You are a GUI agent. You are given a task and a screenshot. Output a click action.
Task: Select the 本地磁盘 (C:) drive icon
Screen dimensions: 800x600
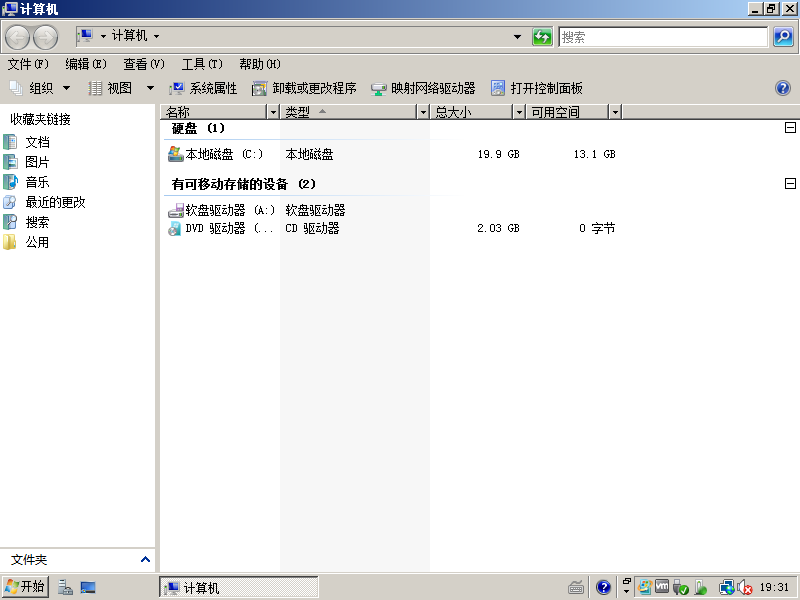pos(176,154)
